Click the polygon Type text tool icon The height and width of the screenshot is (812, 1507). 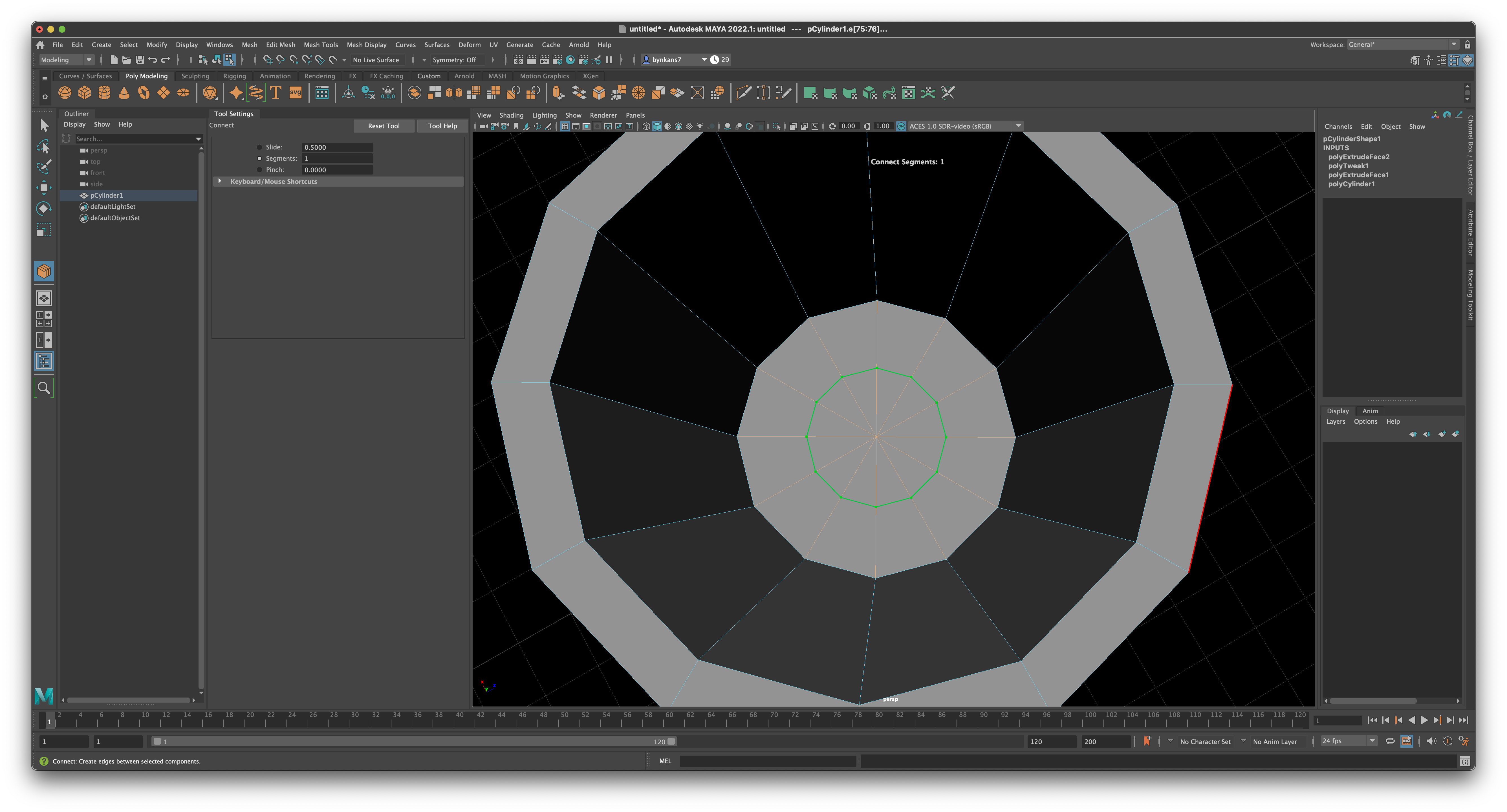276,93
